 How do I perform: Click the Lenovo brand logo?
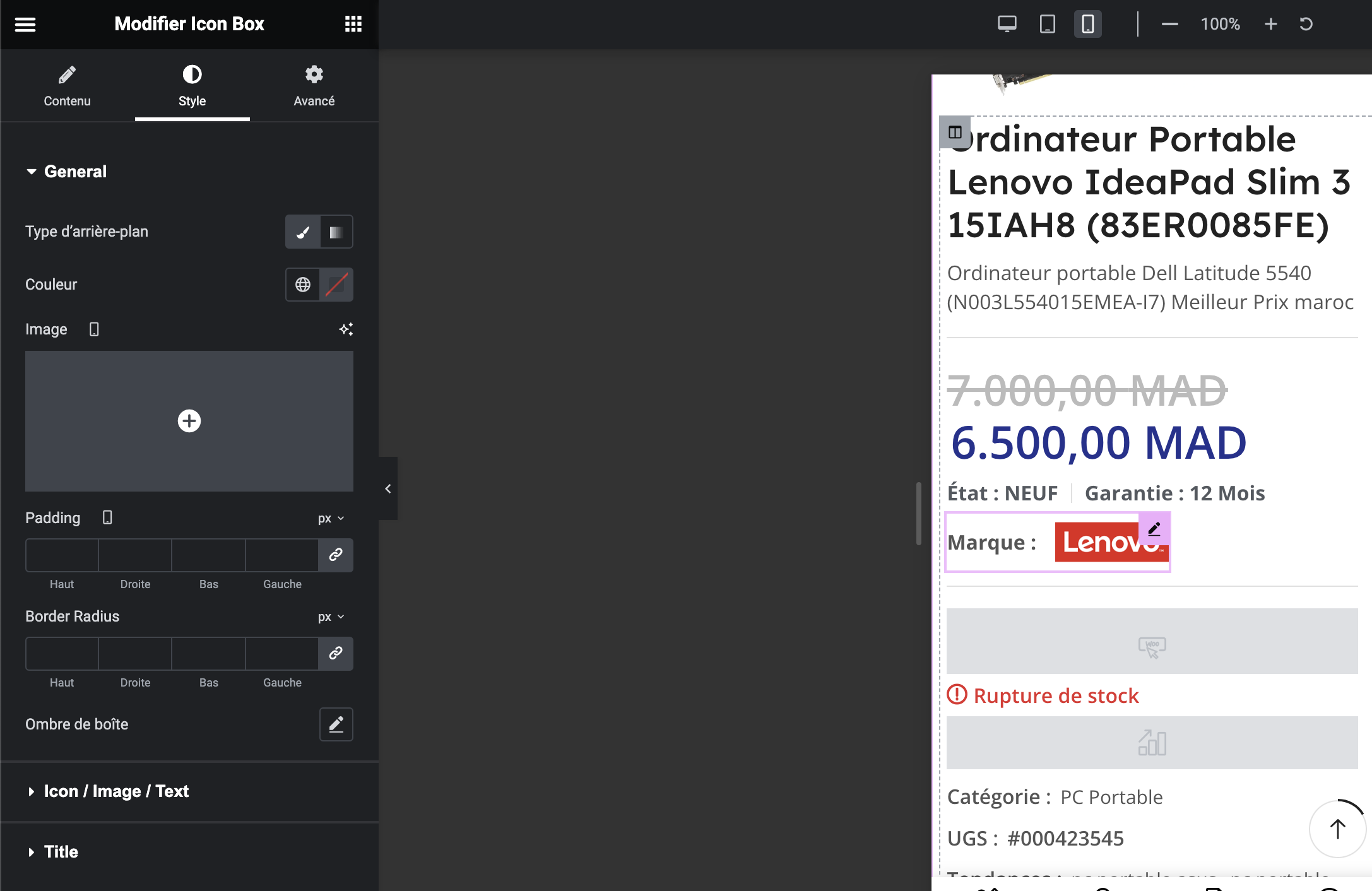pyautogui.click(x=1111, y=541)
